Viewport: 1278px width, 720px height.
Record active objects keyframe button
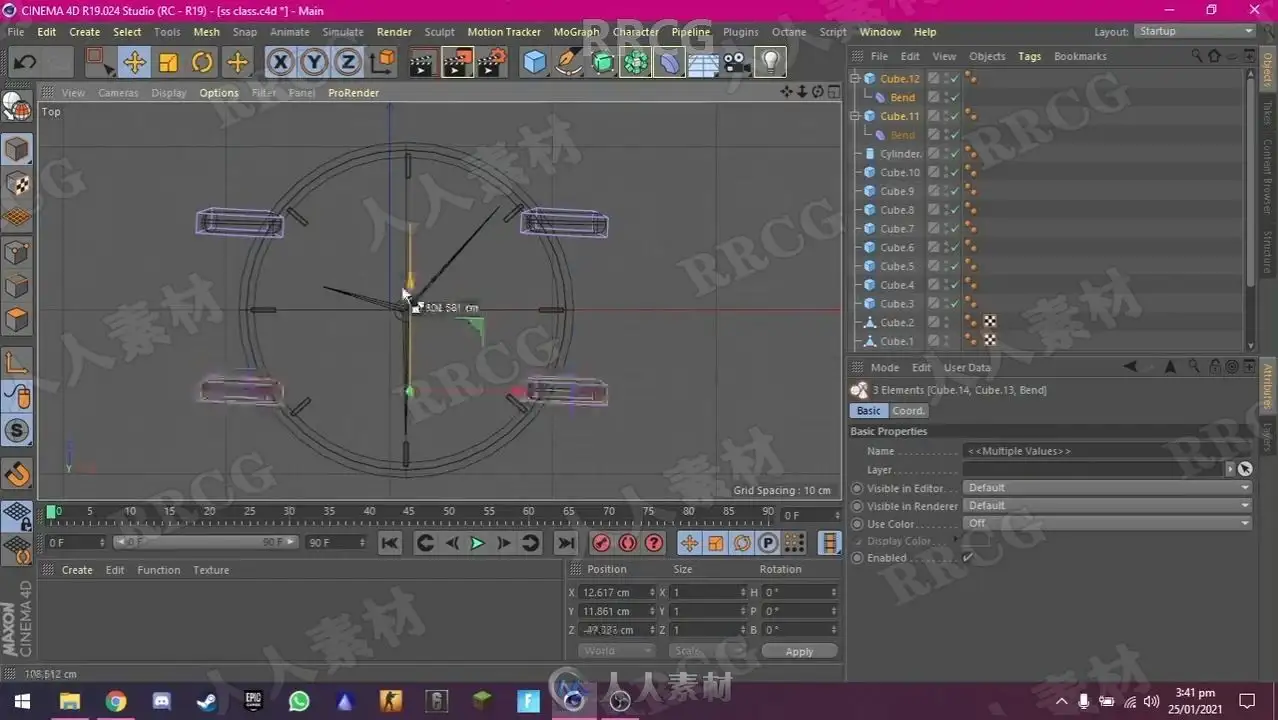(601, 543)
